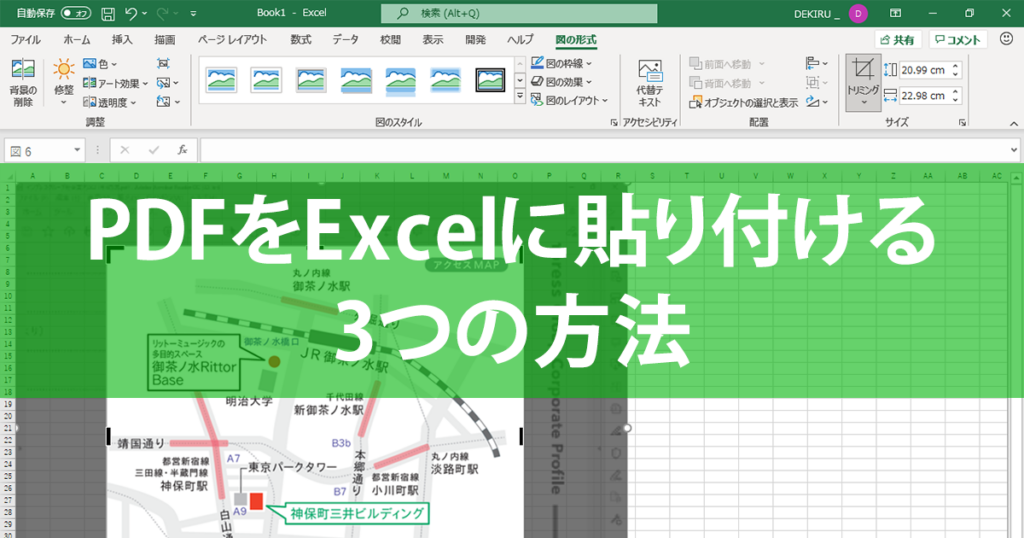Open the 挿入 ribbon tab
Screen dimensions: 1024x538
121,40
